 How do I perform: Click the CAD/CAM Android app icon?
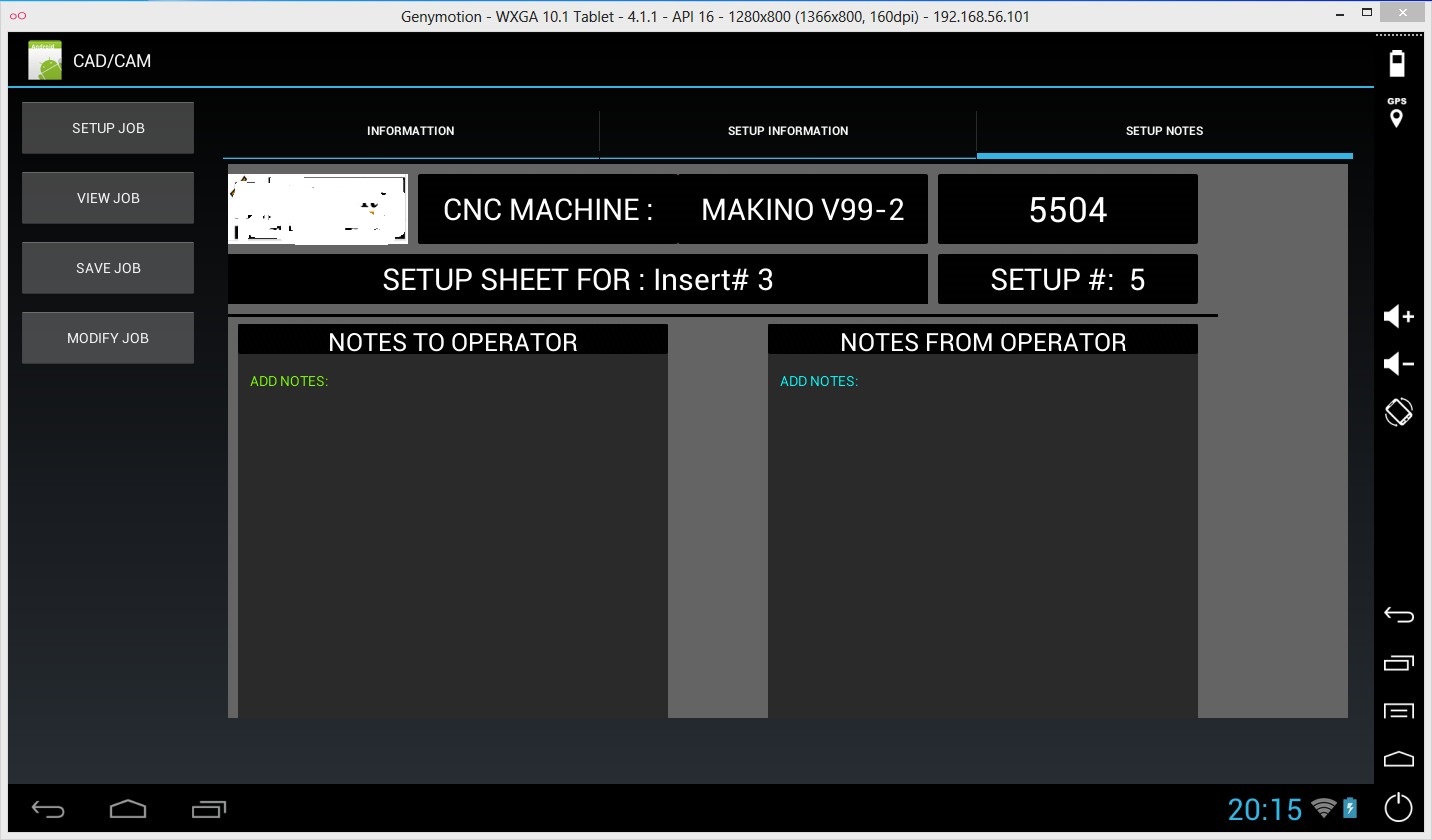(x=45, y=61)
